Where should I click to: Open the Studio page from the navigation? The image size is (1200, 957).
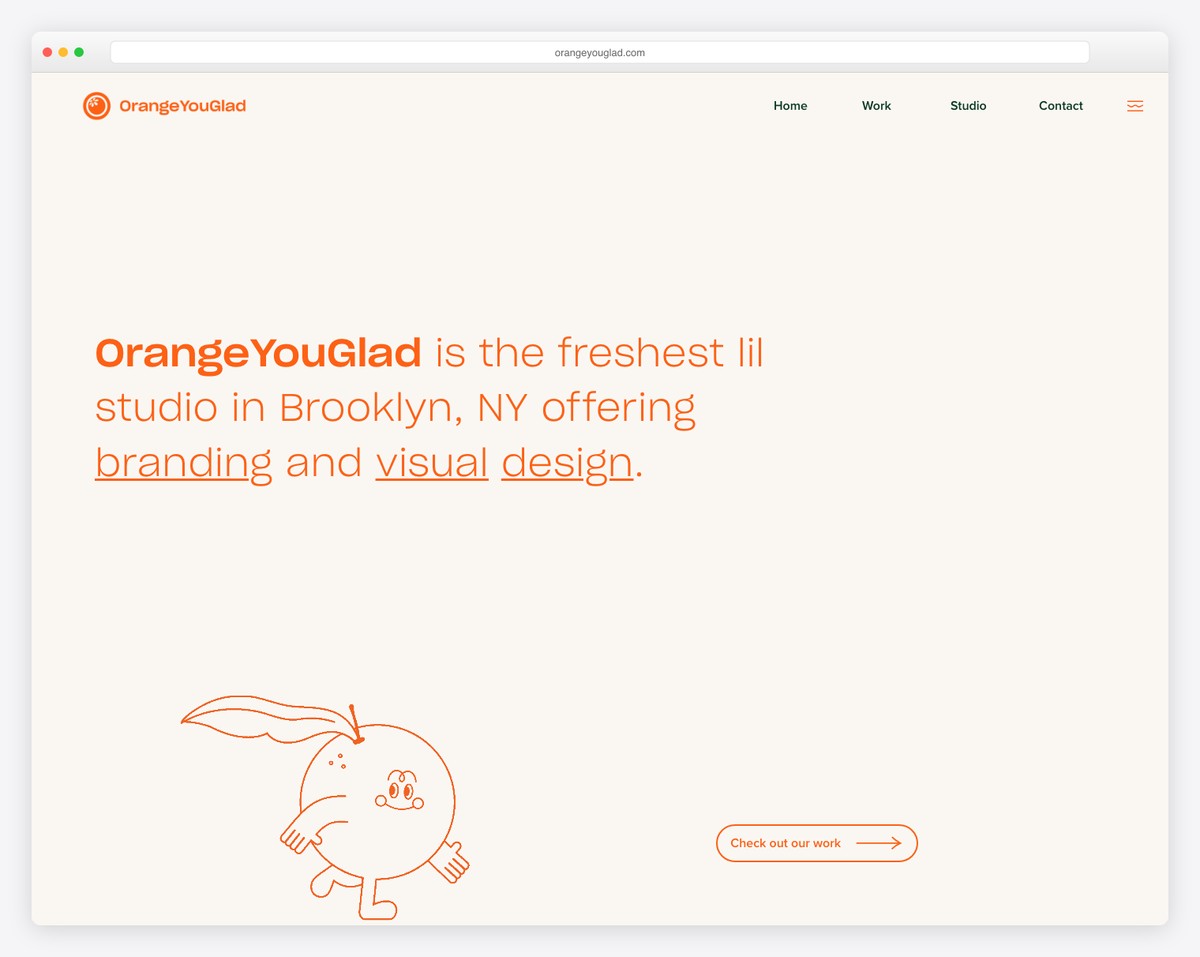967,105
